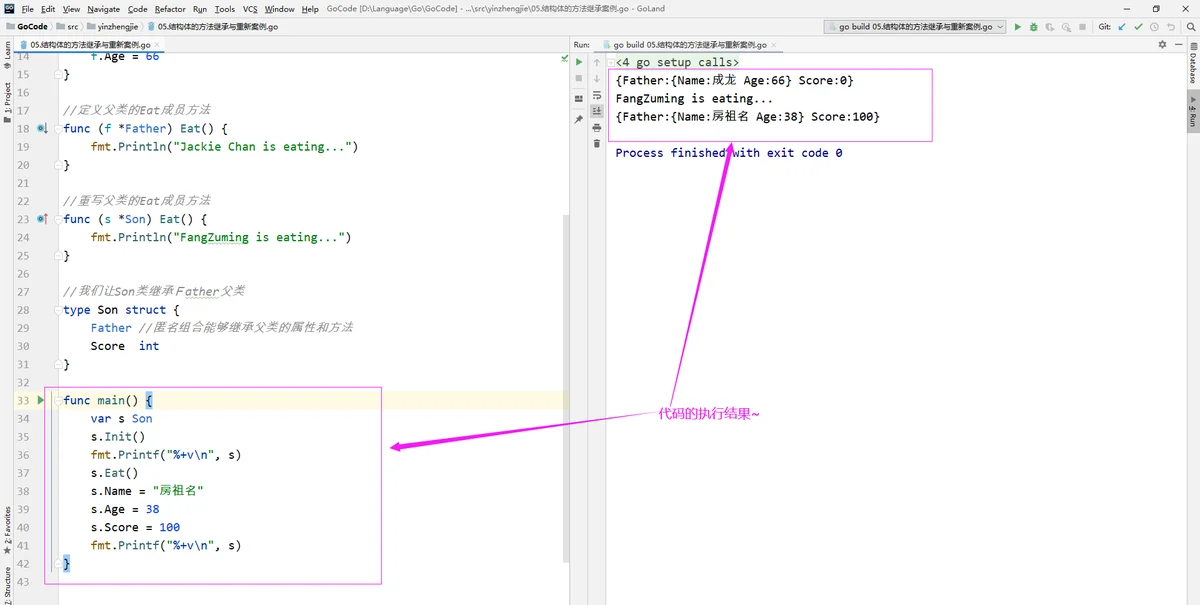Toggle pin tab in Run panel

(578, 119)
